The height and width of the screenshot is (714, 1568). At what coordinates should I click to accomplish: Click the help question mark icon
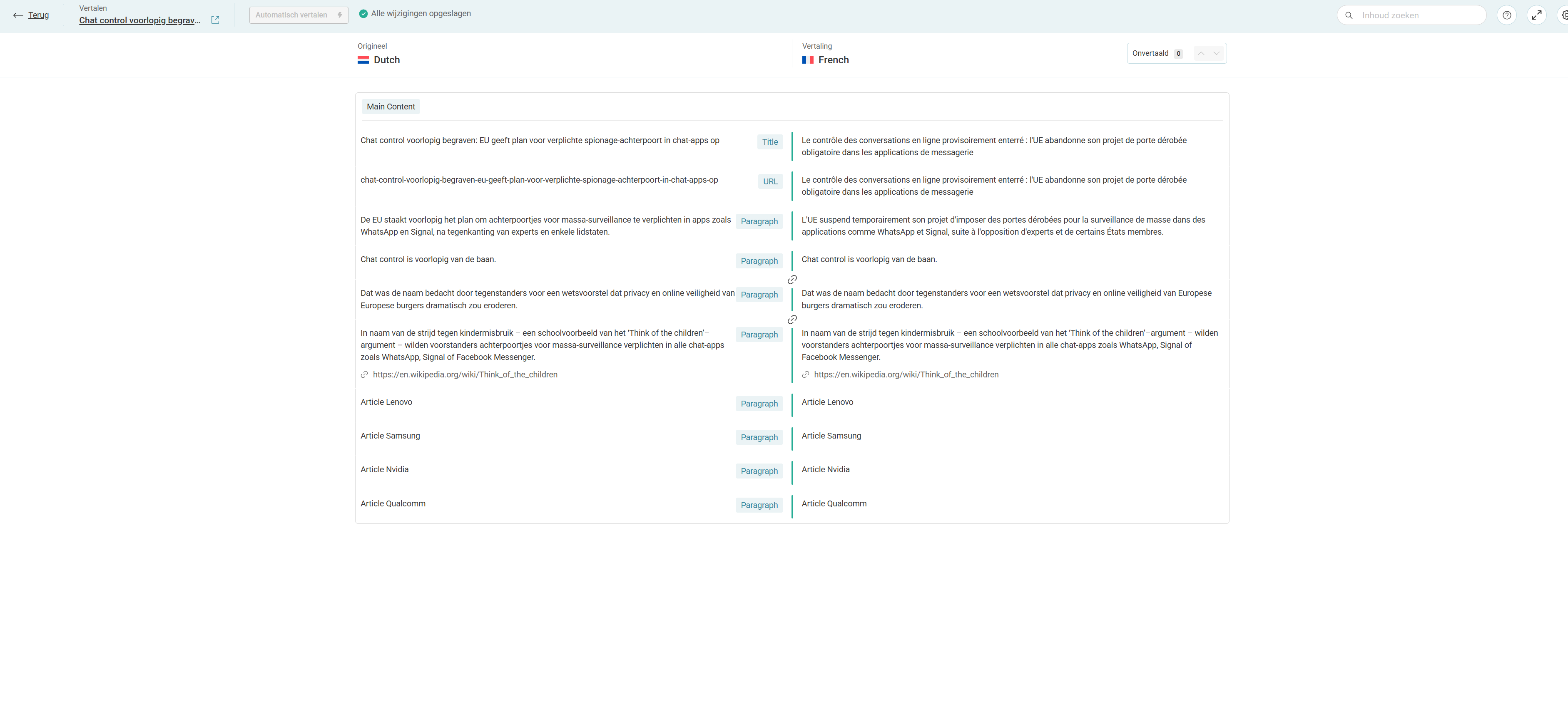(1506, 15)
